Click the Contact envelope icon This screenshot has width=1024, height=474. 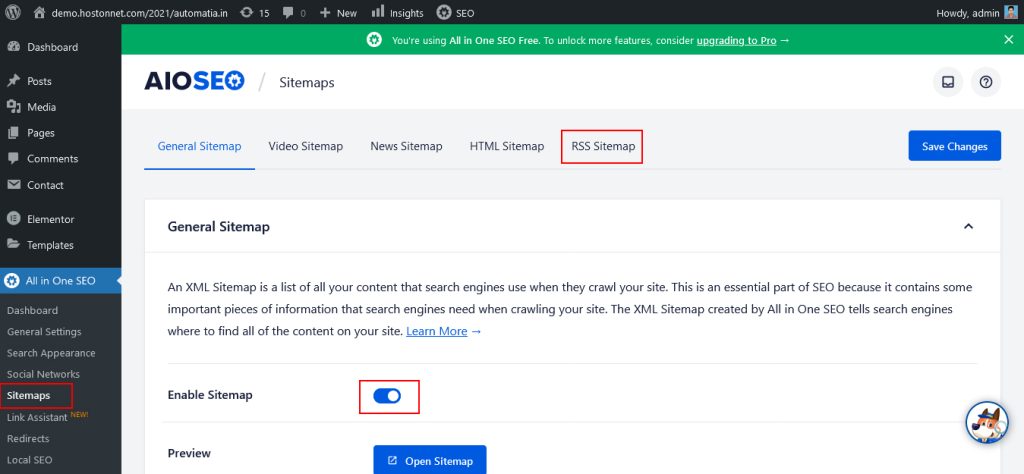(x=13, y=185)
